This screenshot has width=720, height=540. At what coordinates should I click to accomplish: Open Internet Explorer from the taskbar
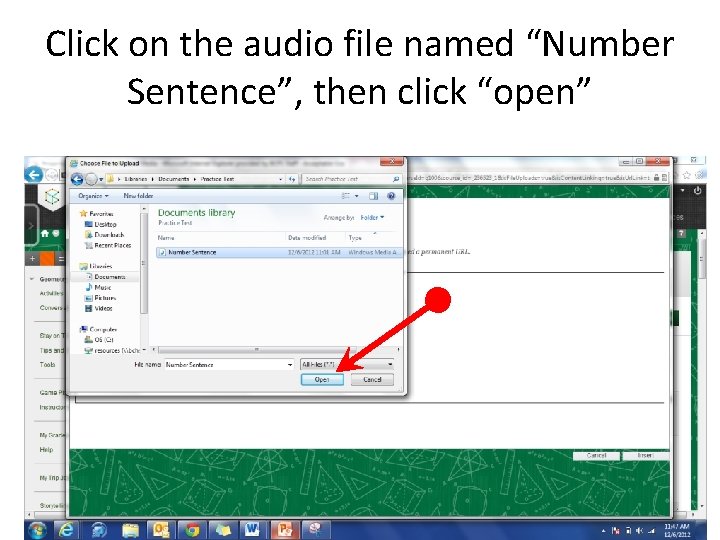[67, 530]
